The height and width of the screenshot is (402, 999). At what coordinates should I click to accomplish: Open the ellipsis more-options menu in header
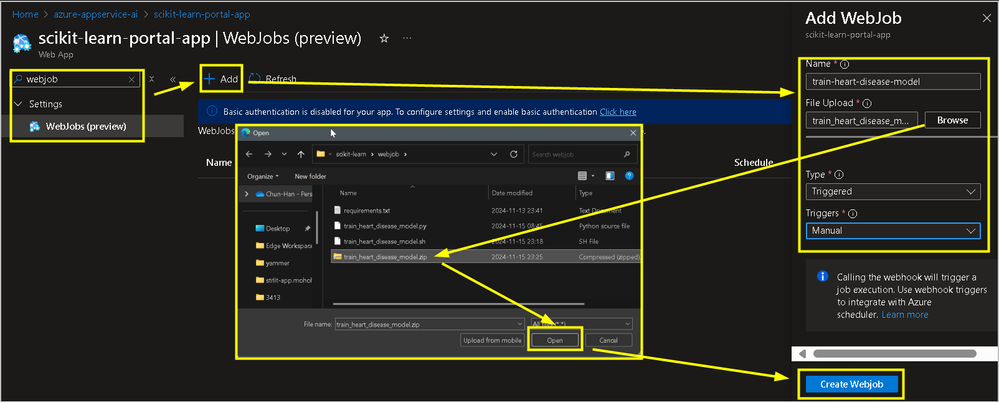tap(406, 39)
